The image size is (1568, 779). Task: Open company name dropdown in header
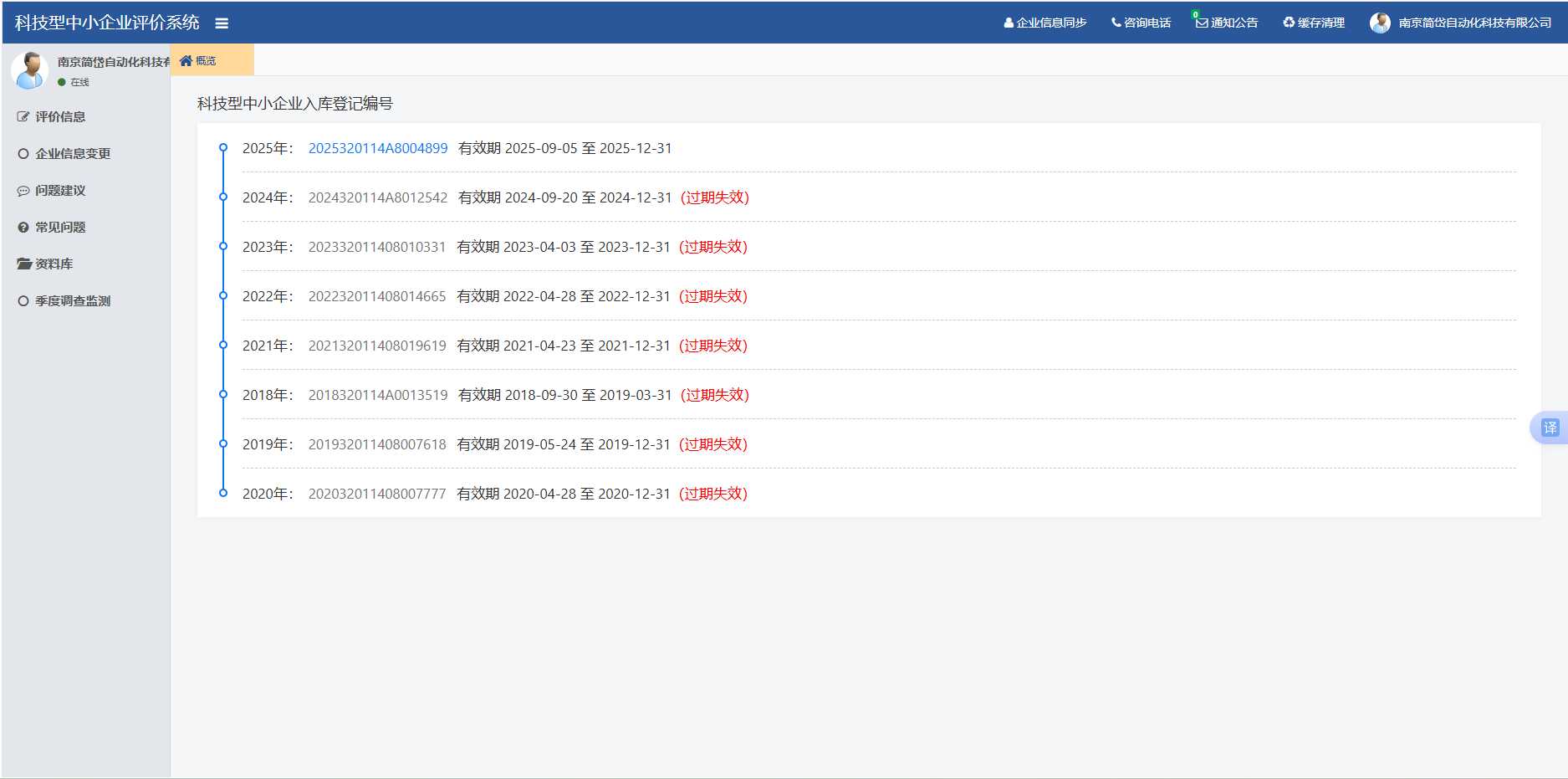(x=1474, y=23)
